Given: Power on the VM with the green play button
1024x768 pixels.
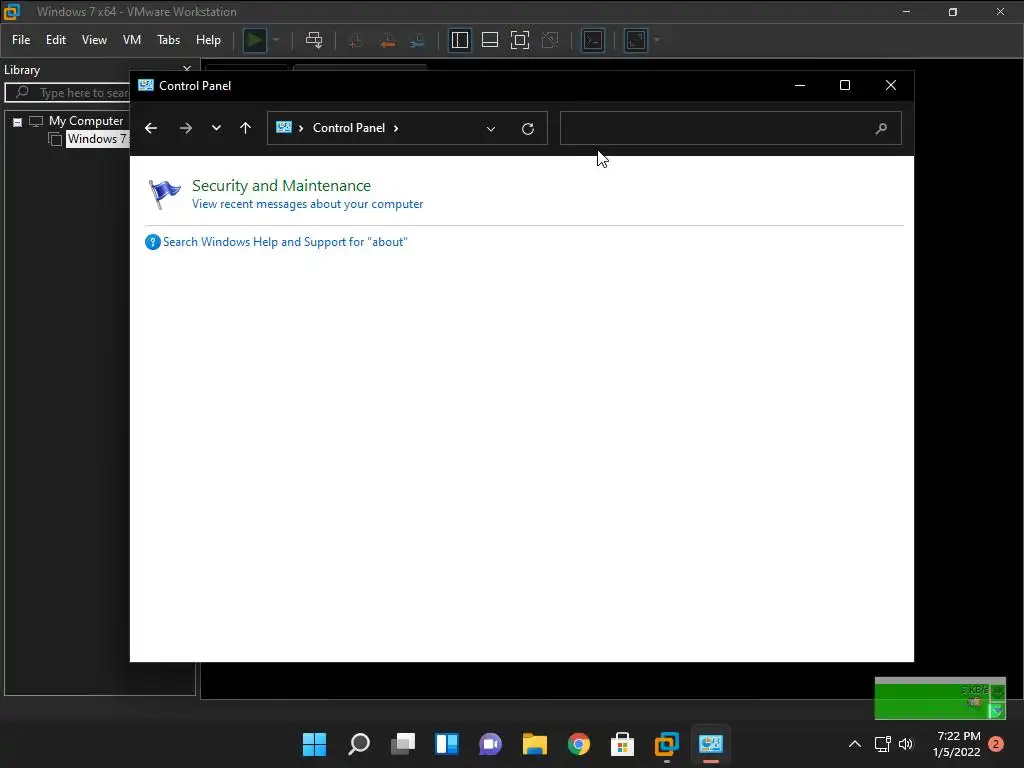Looking at the screenshot, I should click(x=255, y=40).
